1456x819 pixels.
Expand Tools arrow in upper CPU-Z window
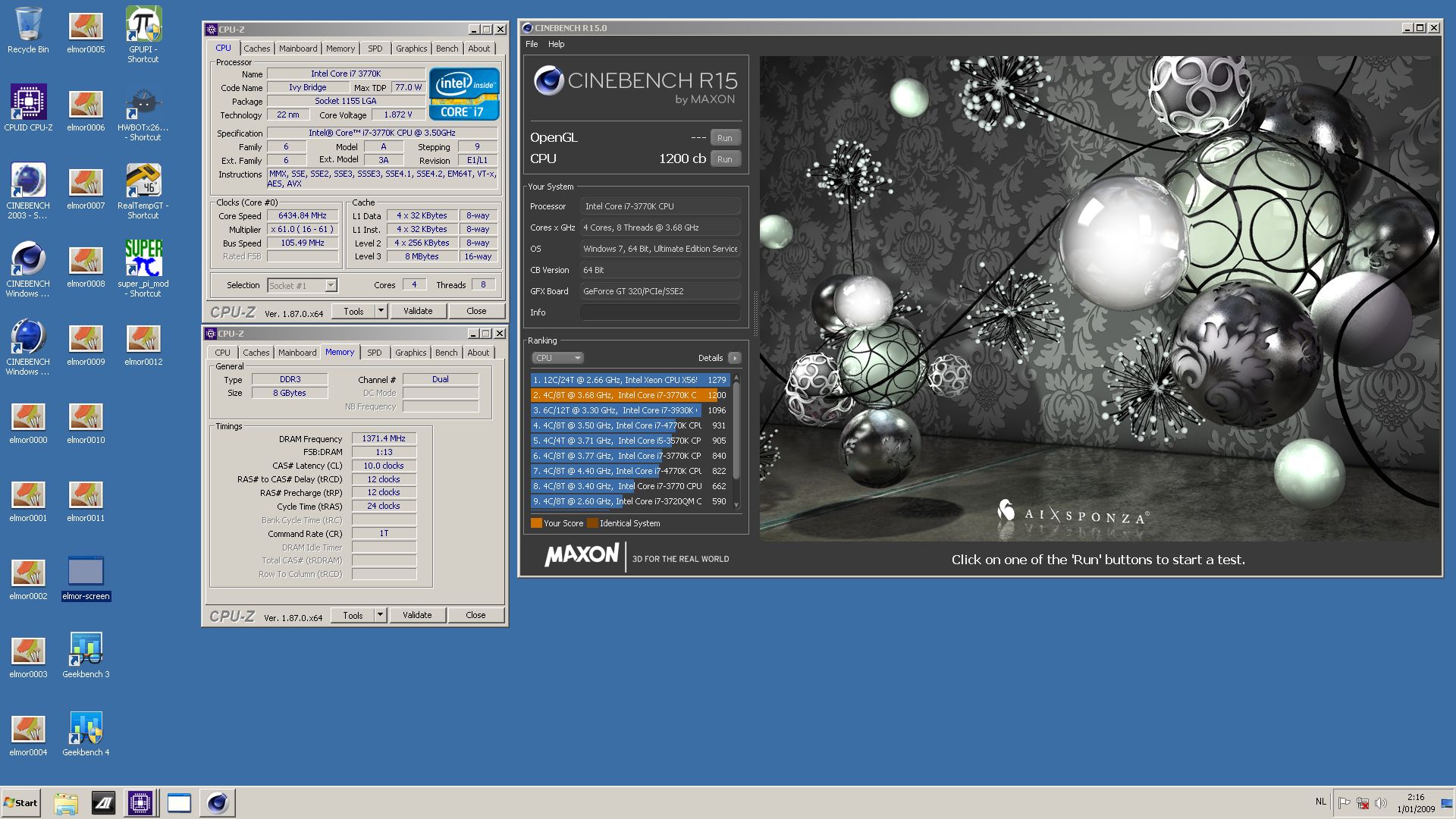381,311
